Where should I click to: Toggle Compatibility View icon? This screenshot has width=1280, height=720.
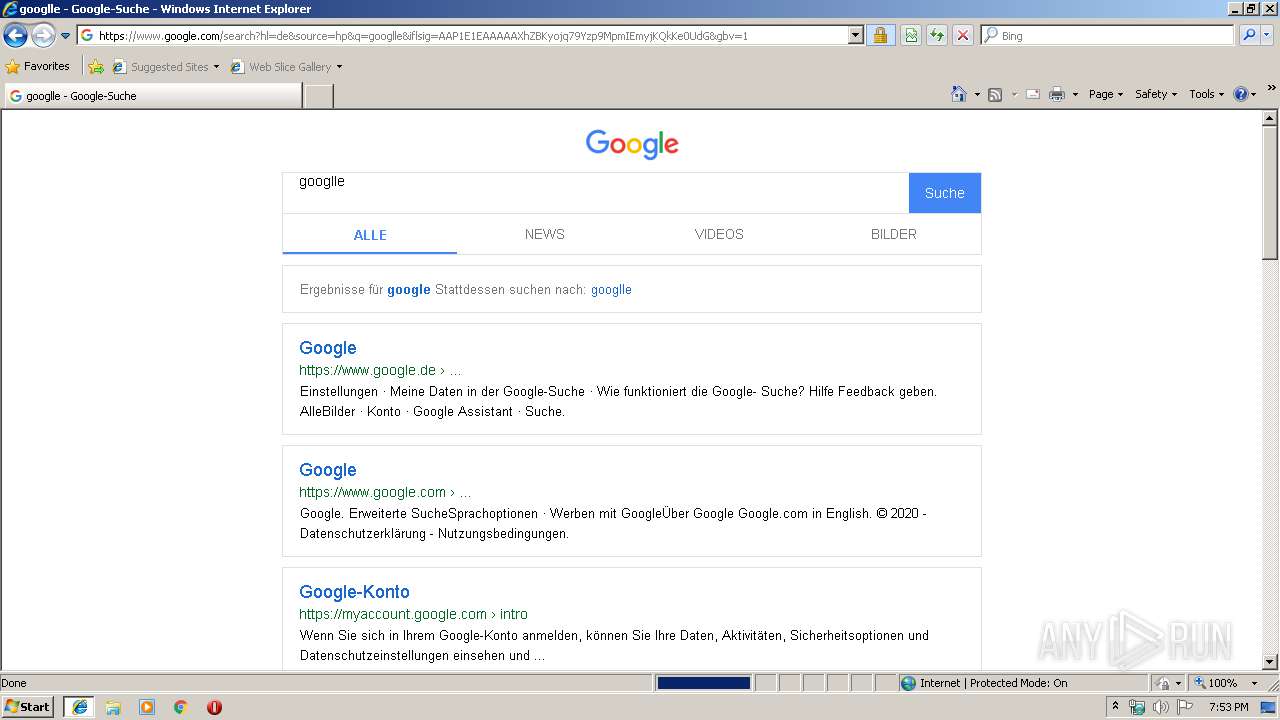tap(911, 35)
